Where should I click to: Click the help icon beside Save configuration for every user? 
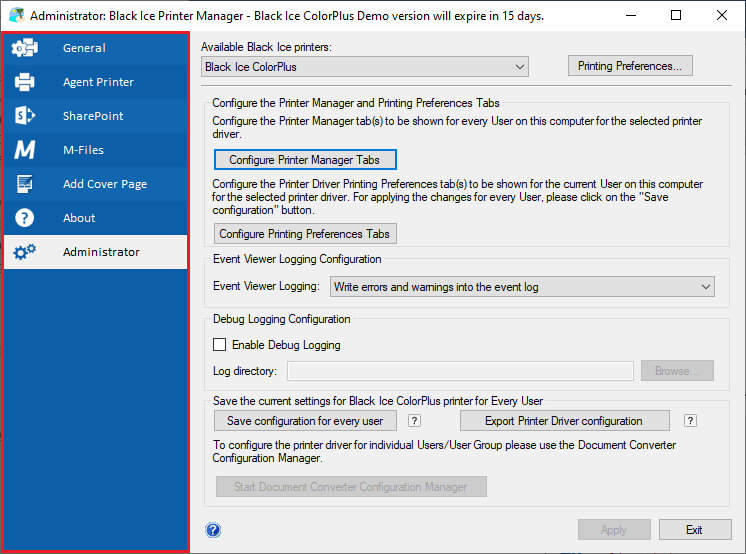(414, 421)
